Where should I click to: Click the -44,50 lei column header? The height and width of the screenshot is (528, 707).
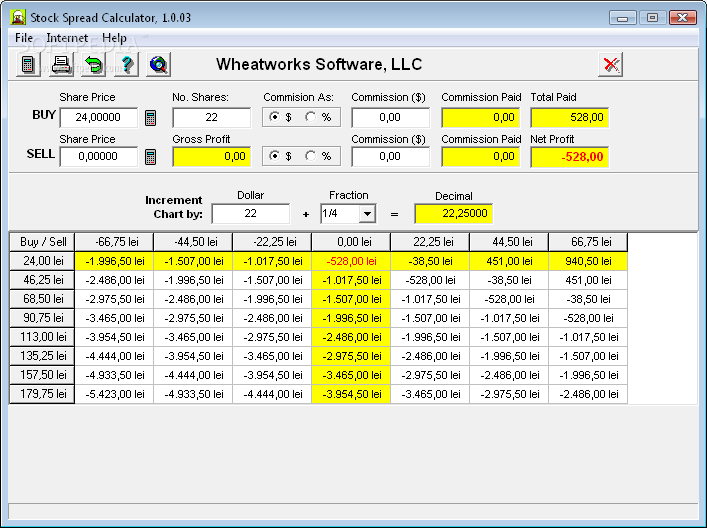click(193, 242)
